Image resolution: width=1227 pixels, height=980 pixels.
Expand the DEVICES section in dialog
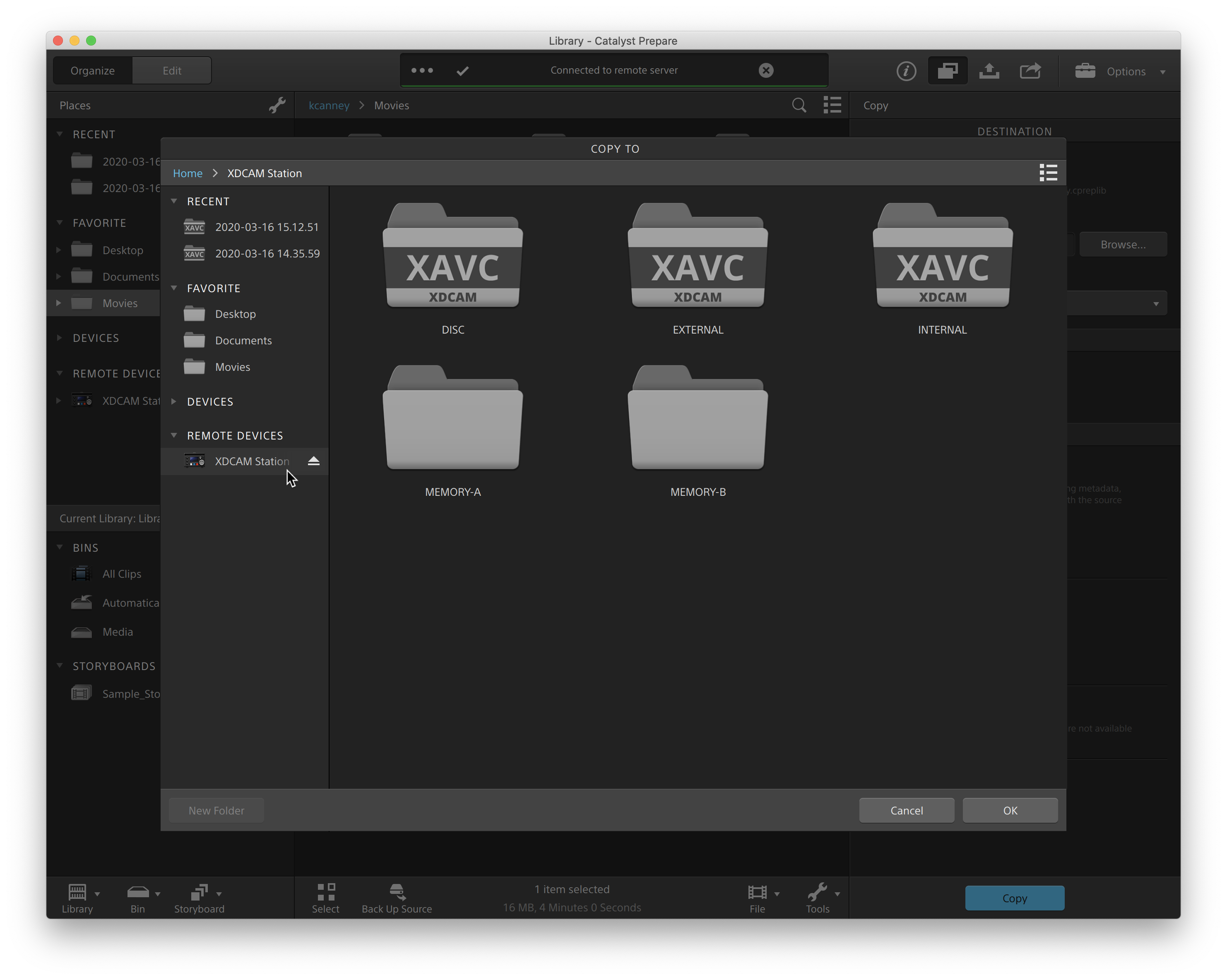pos(174,401)
